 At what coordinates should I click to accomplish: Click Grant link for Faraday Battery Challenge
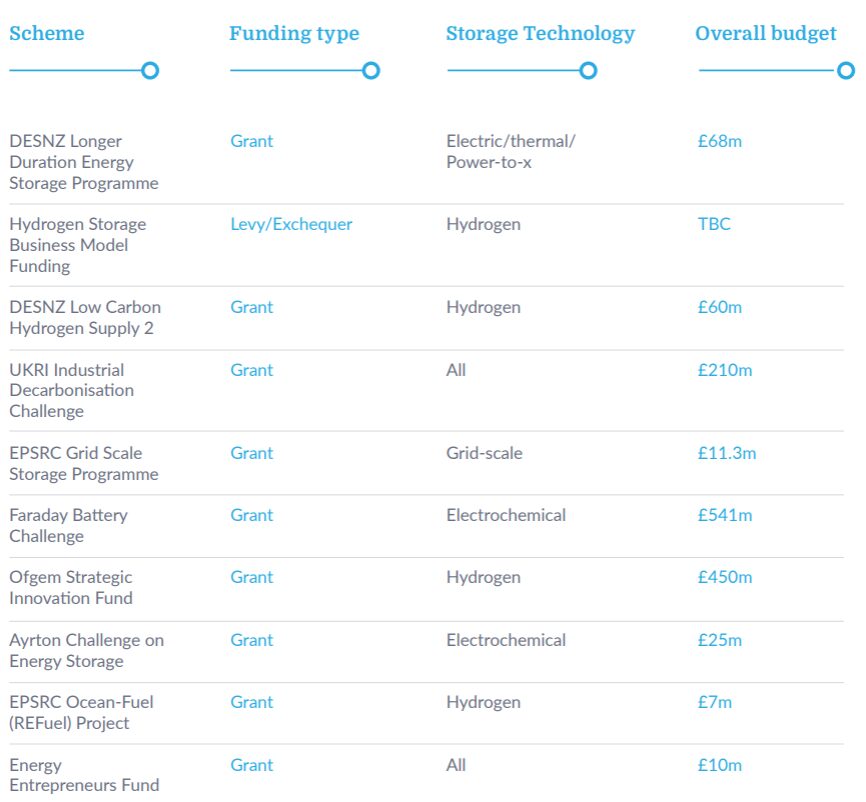(x=251, y=515)
